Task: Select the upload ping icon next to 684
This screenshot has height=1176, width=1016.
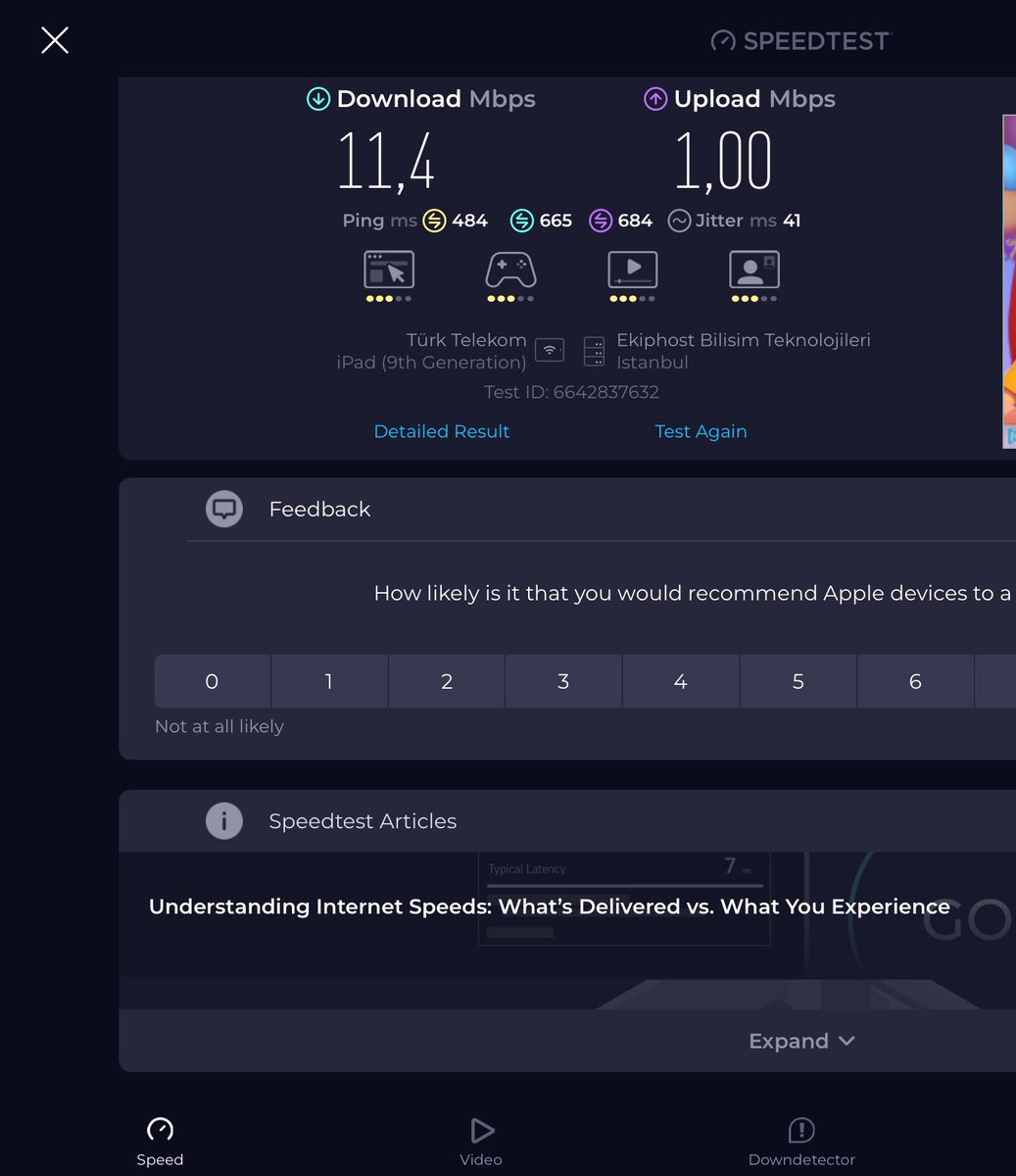Action: [601, 220]
